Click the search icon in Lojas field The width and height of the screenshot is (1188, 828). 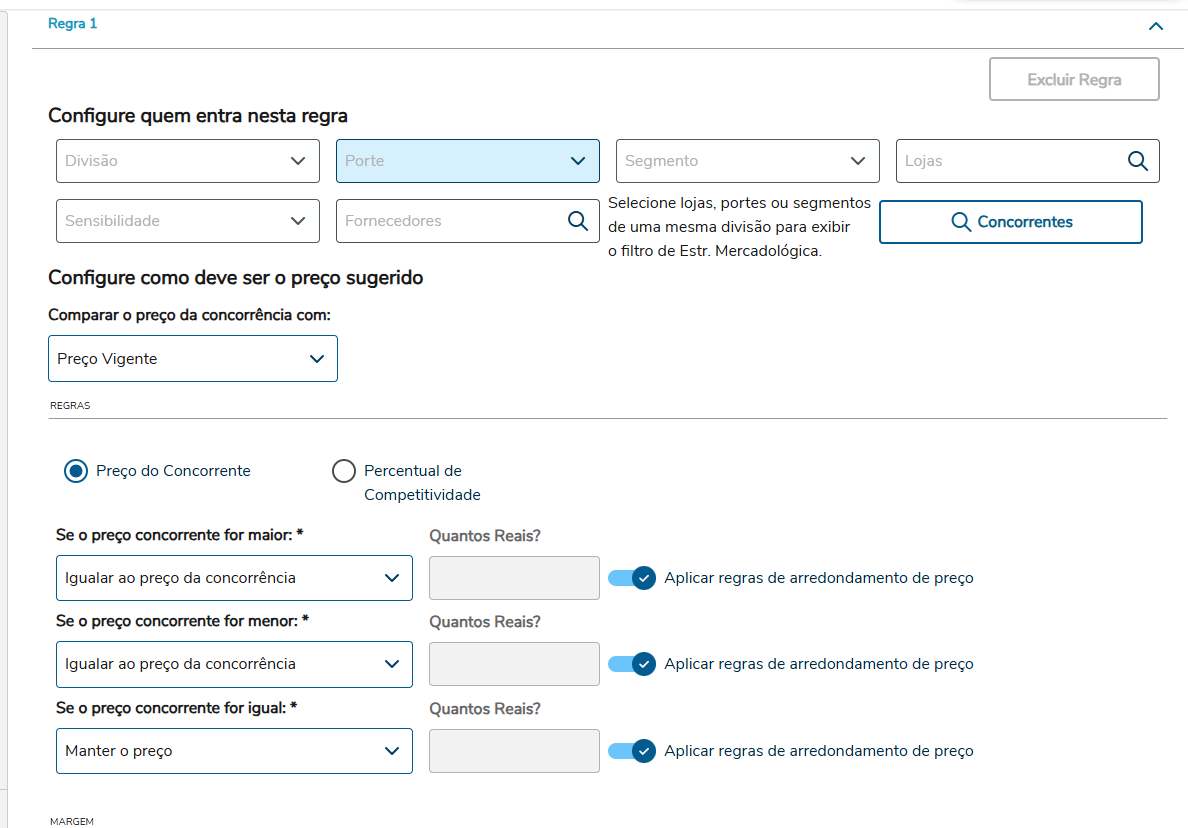point(1137,161)
